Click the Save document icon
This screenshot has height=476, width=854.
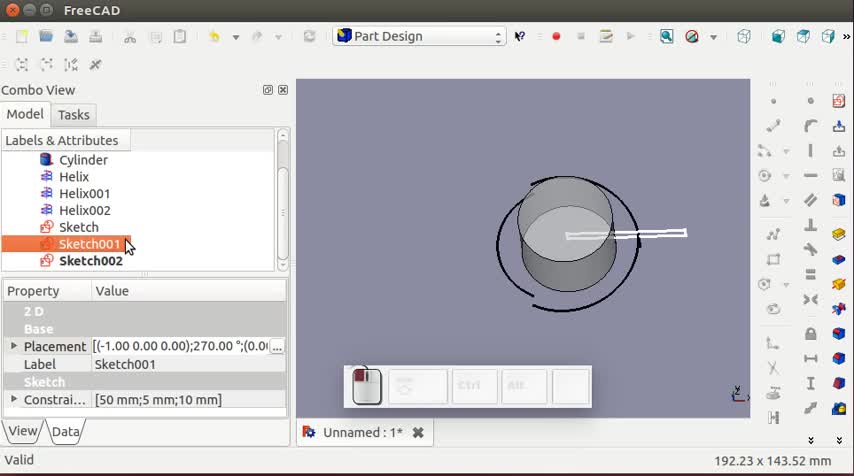(71, 36)
